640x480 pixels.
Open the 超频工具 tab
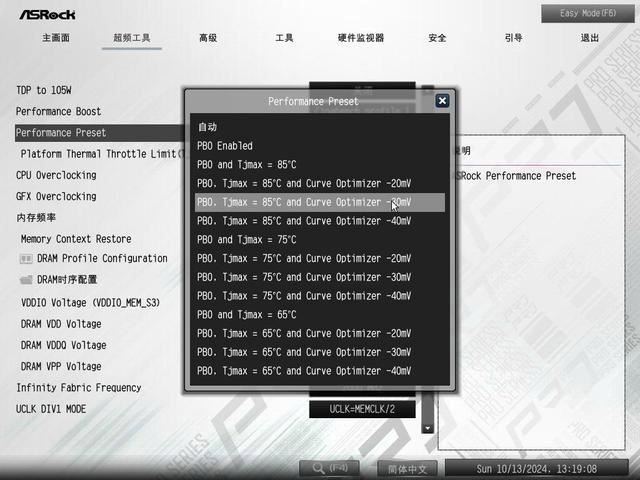132,38
